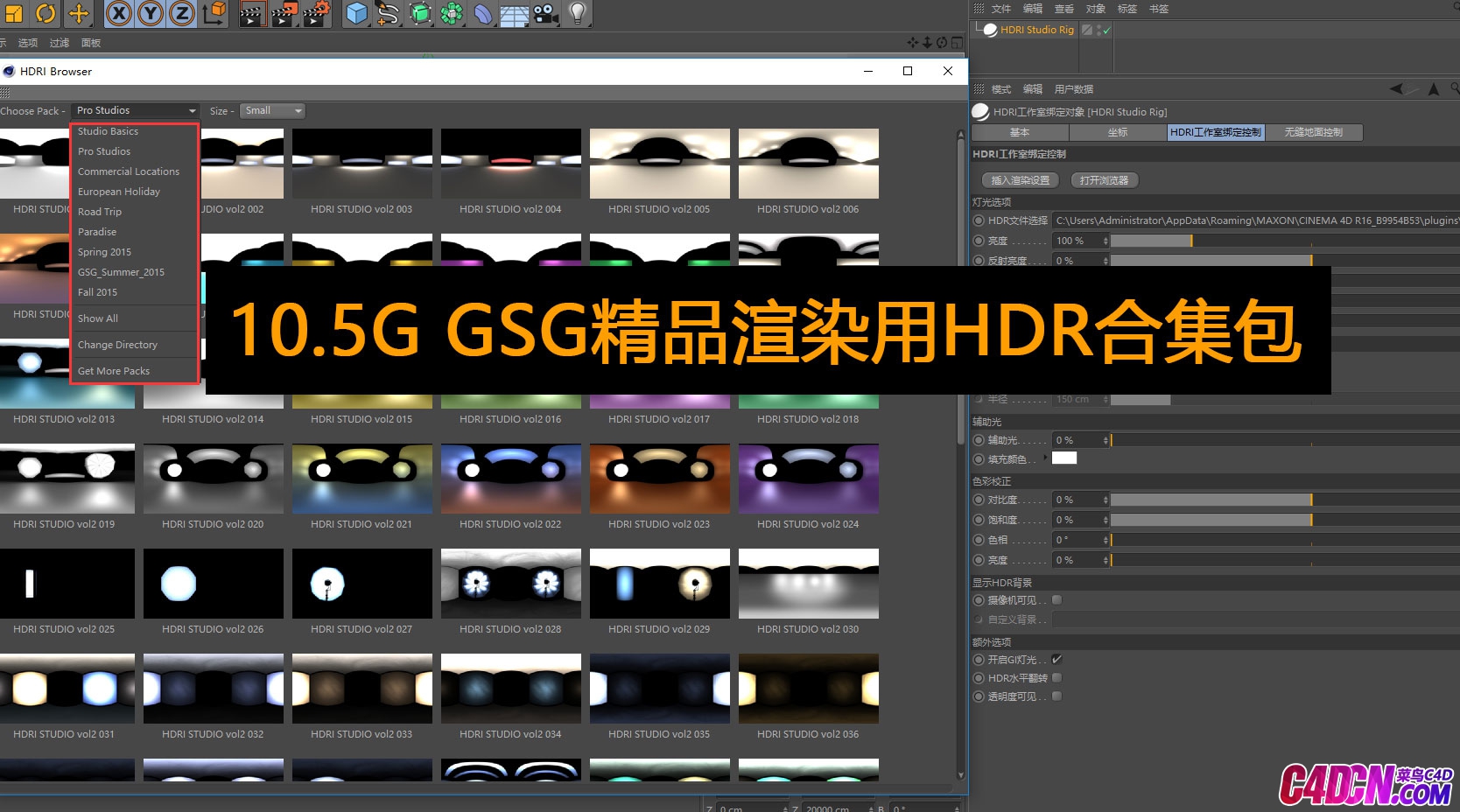Click viewport zoom navigation icon
Screen dimensions: 1460x812
point(927,42)
